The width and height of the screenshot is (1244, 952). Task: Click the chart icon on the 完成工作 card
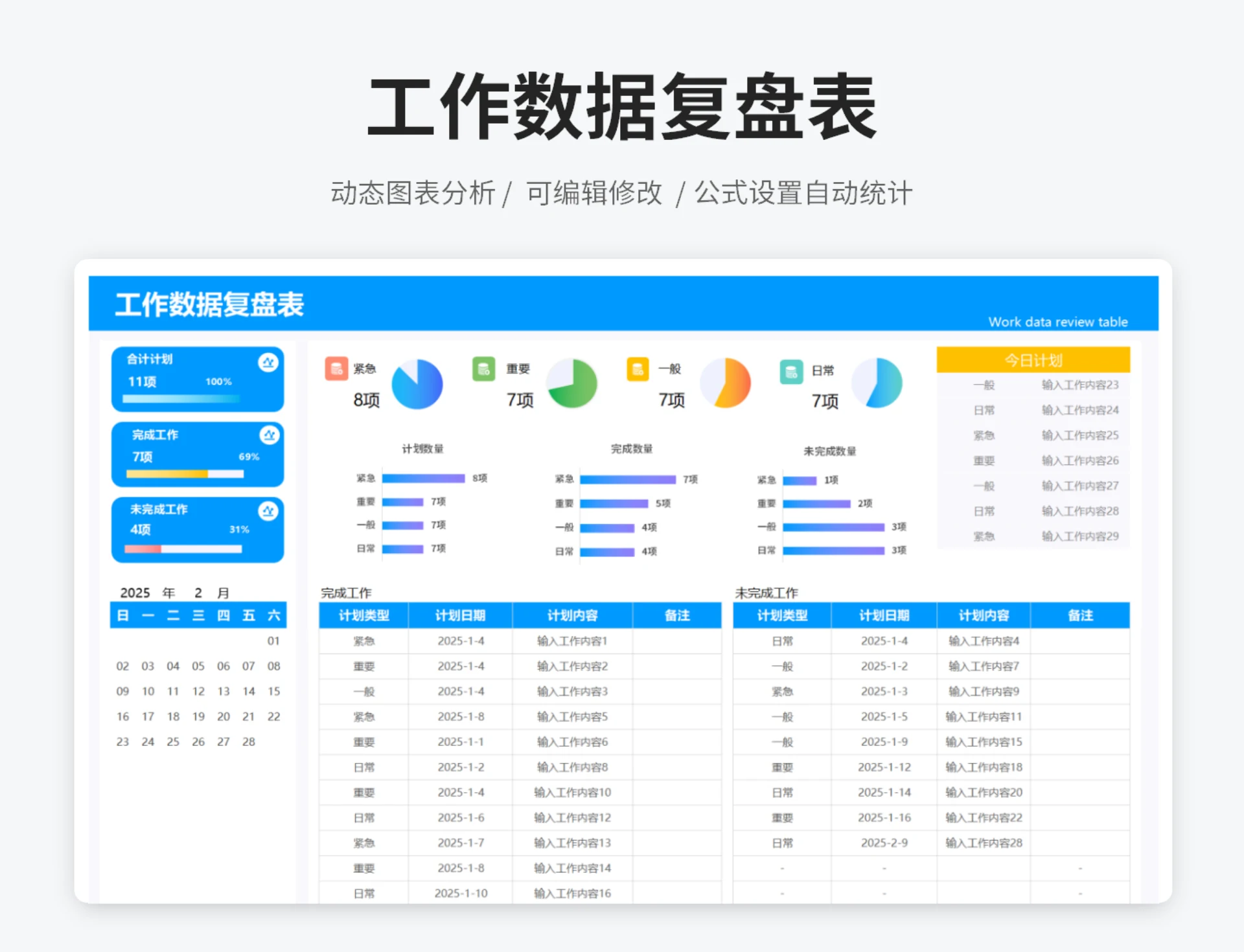pyautogui.click(x=268, y=436)
